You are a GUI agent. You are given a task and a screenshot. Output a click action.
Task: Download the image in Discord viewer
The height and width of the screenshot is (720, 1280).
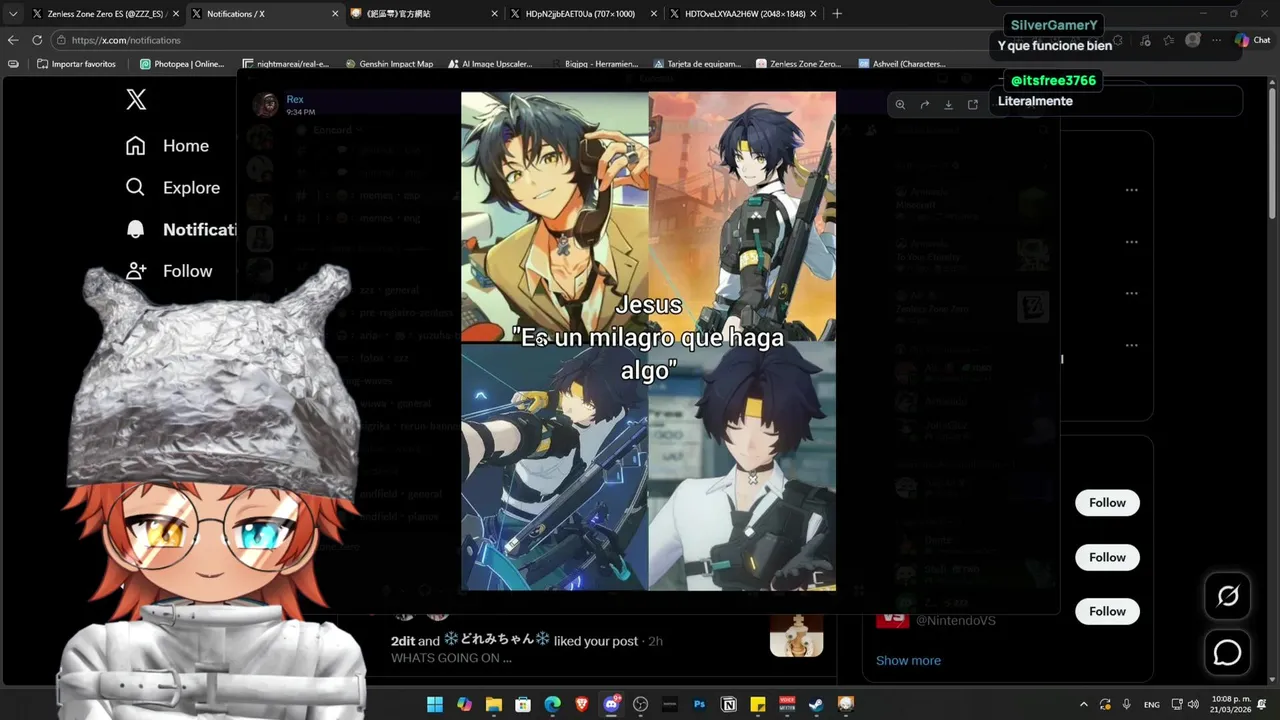949,104
